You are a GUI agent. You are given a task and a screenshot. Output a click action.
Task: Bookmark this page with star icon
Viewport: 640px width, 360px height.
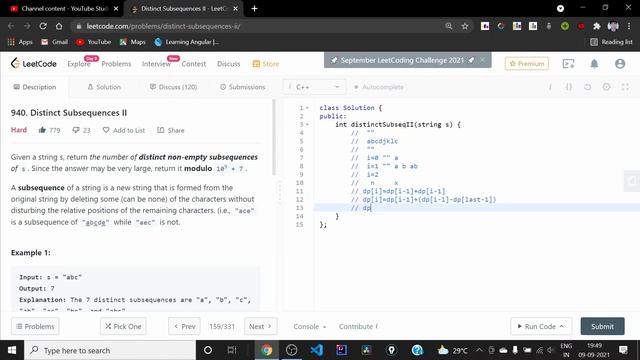[464, 26]
